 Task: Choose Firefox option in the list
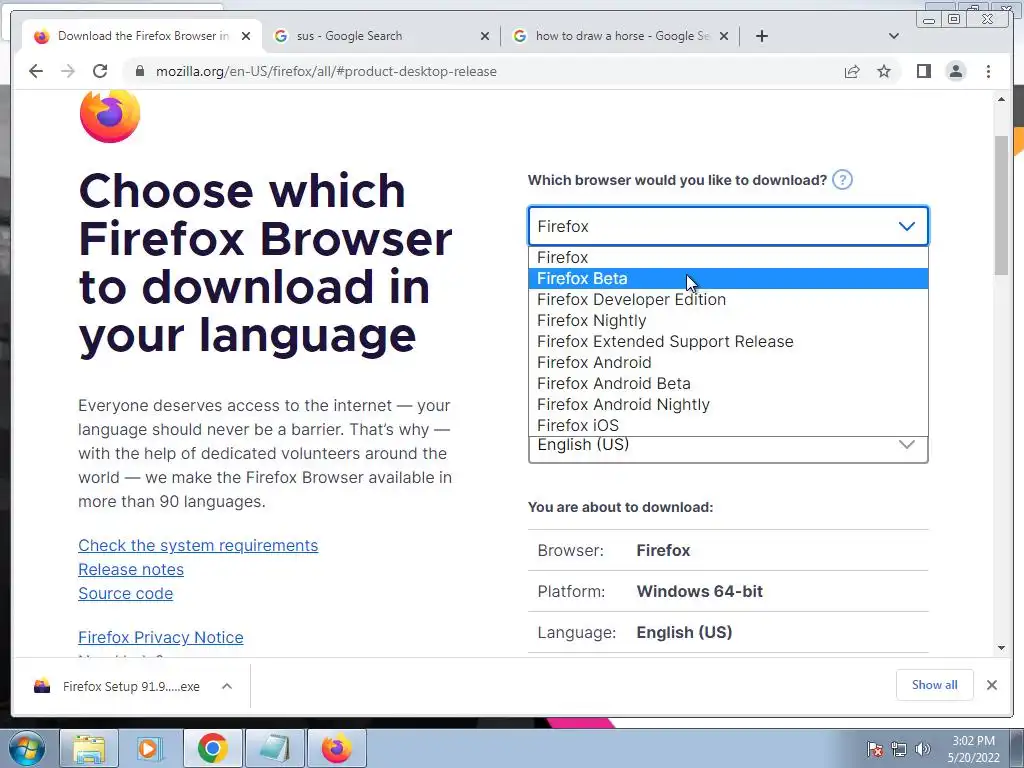(x=728, y=257)
